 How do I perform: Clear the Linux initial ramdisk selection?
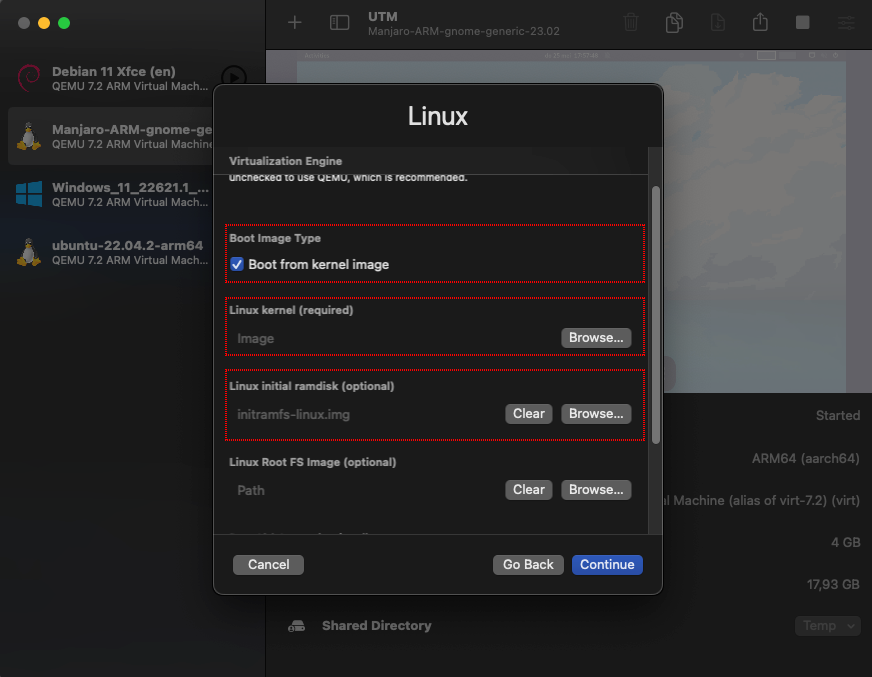(x=529, y=414)
